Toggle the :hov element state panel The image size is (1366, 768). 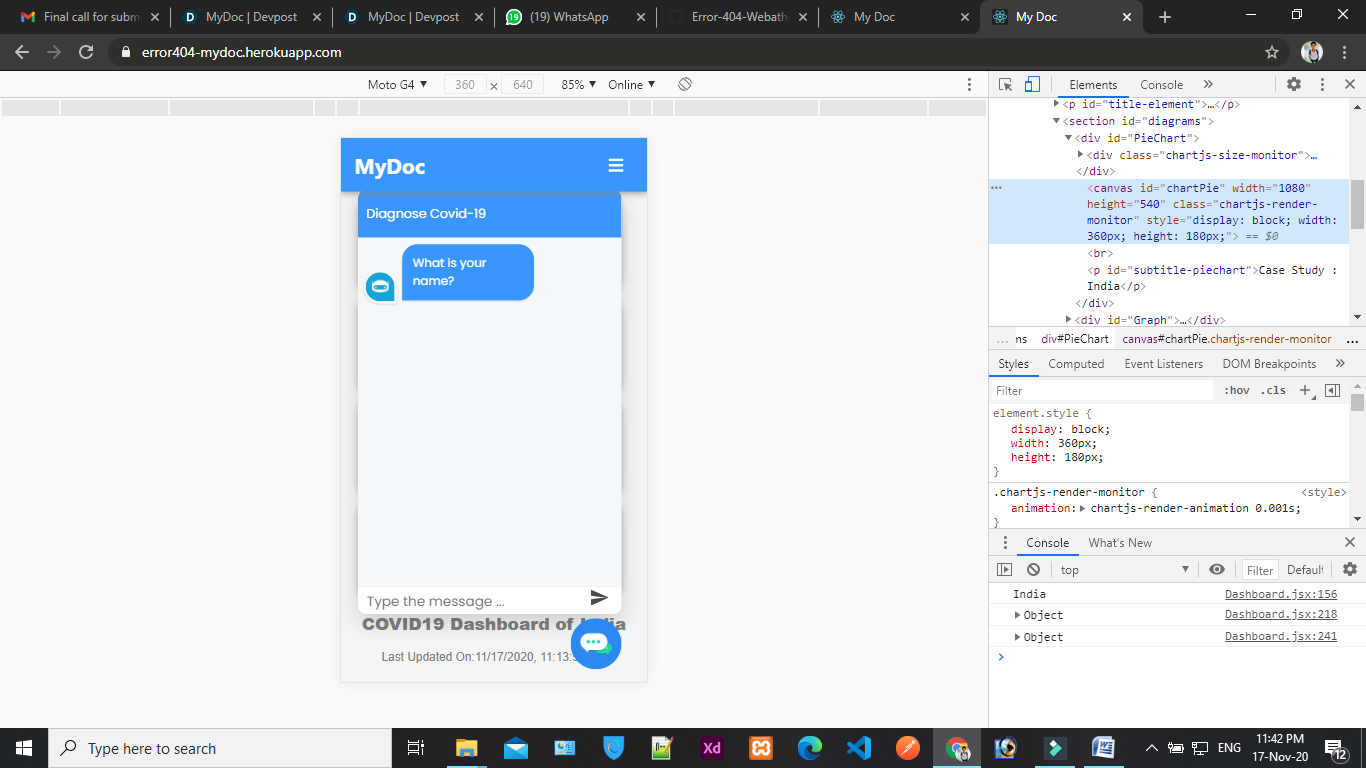1237,391
